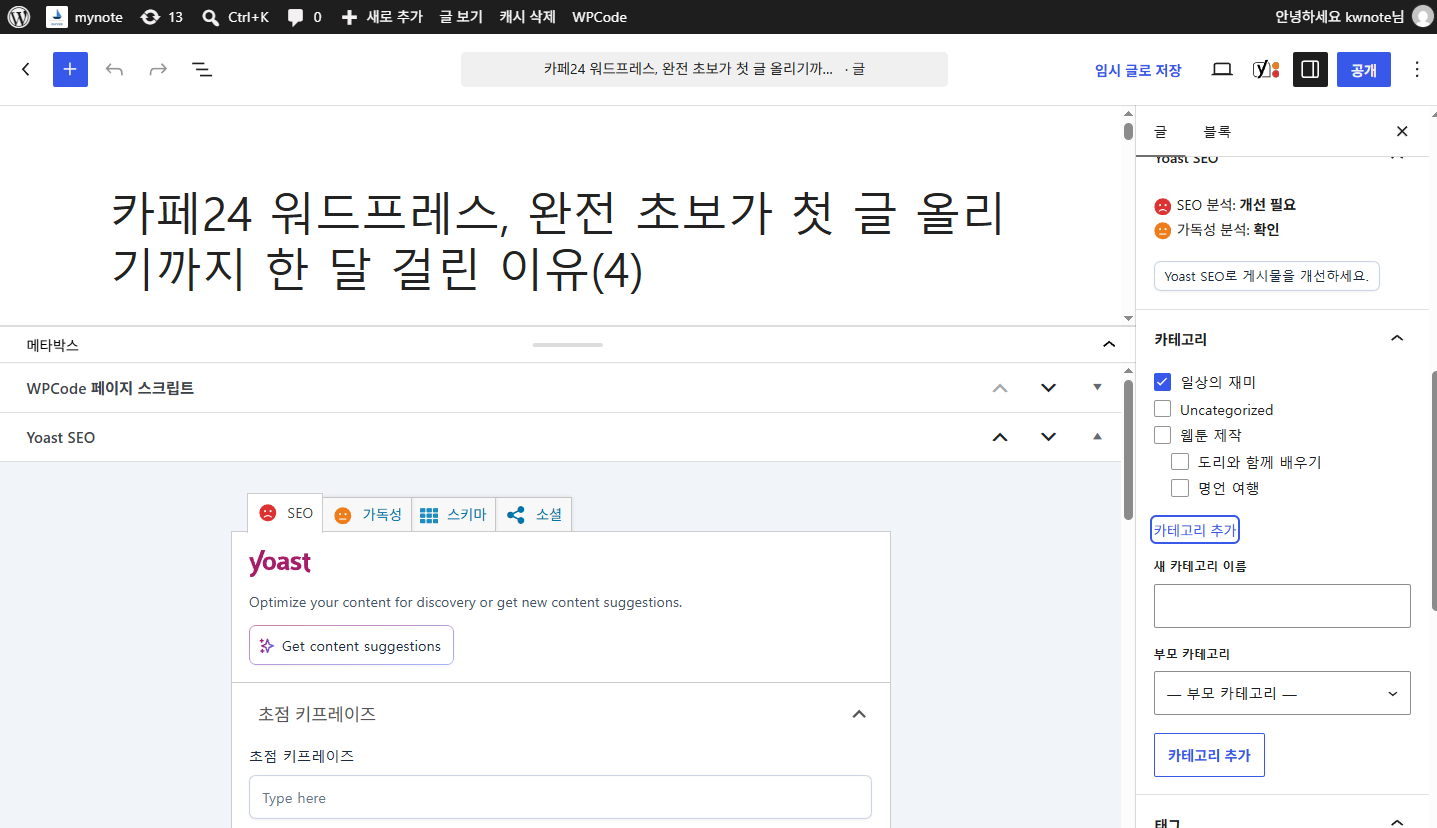Collapse the 메타박스 section
Viewport: 1437px width, 828px height.
point(1108,345)
